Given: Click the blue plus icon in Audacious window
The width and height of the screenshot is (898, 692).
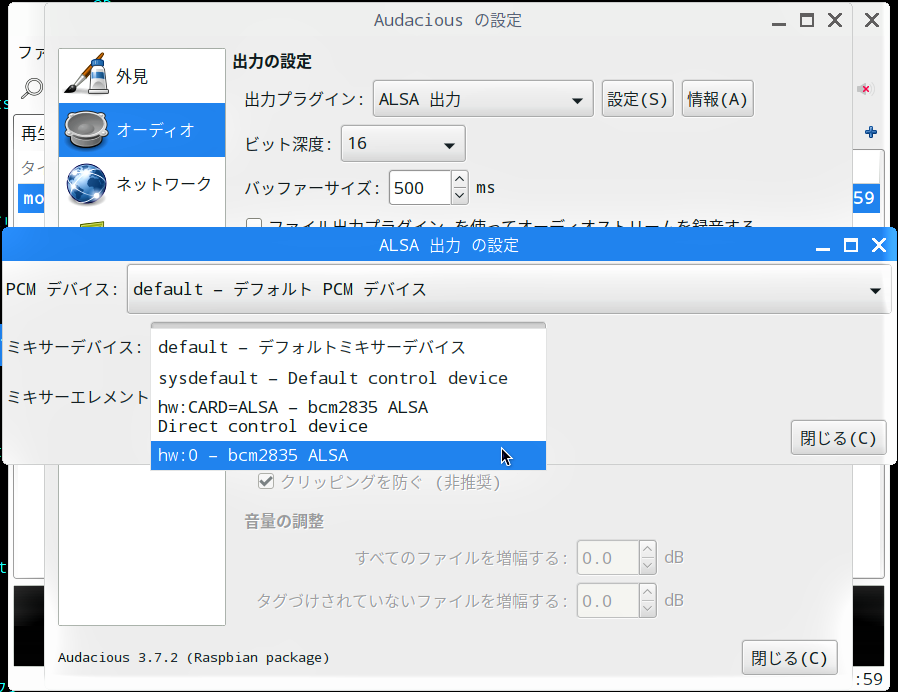Looking at the screenshot, I should pos(871,132).
